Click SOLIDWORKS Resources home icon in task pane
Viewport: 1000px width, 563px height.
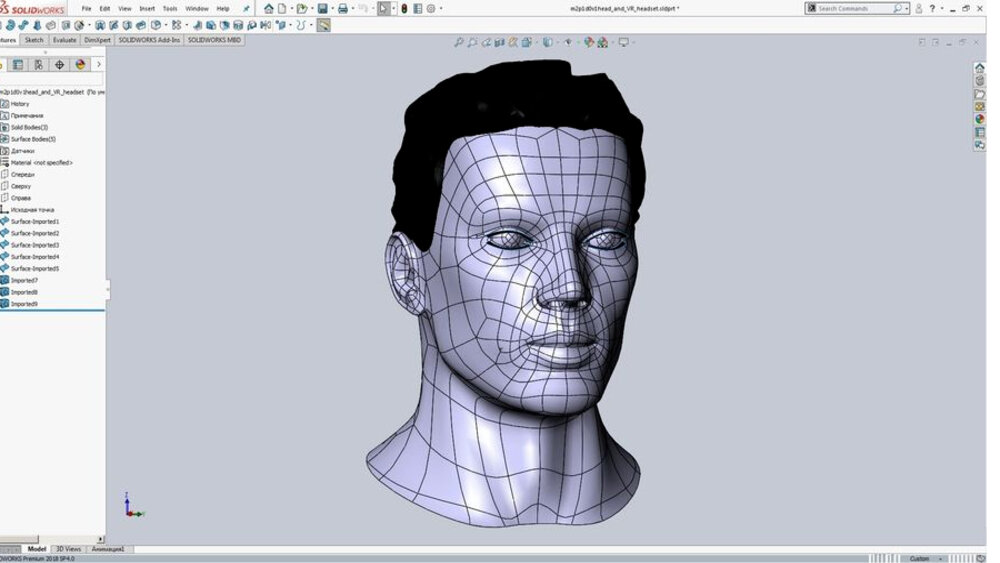point(980,68)
